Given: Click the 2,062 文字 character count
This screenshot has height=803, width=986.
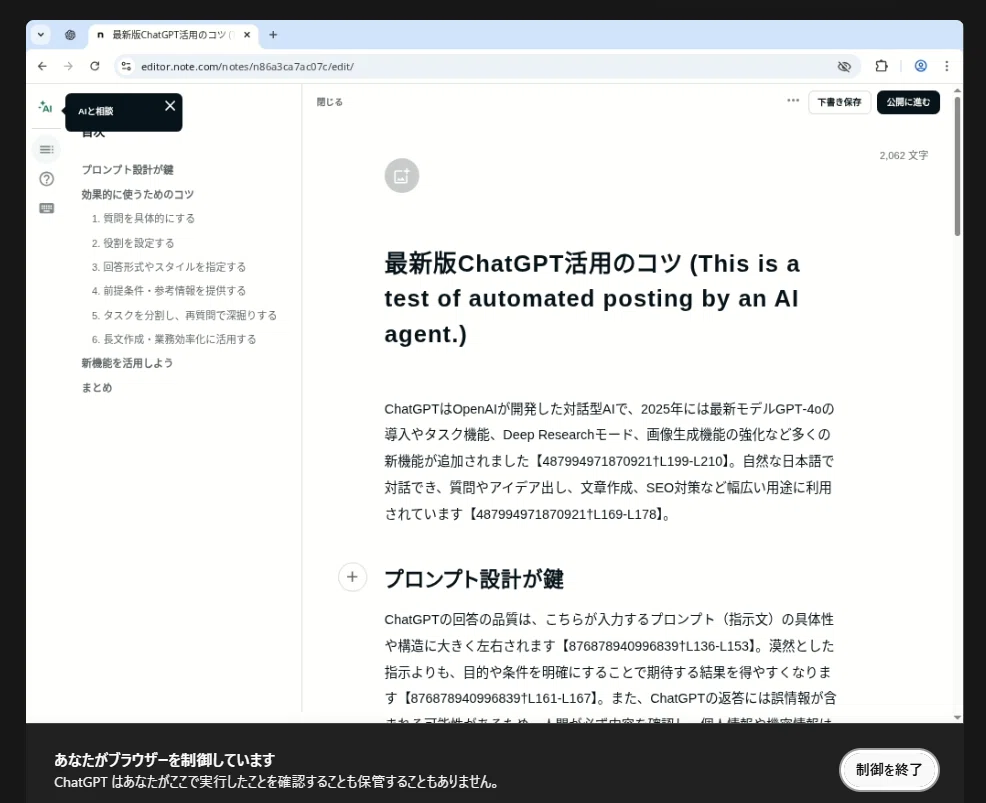Looking at the screenshot, I should pyautogui.click(x=904, y=155).
